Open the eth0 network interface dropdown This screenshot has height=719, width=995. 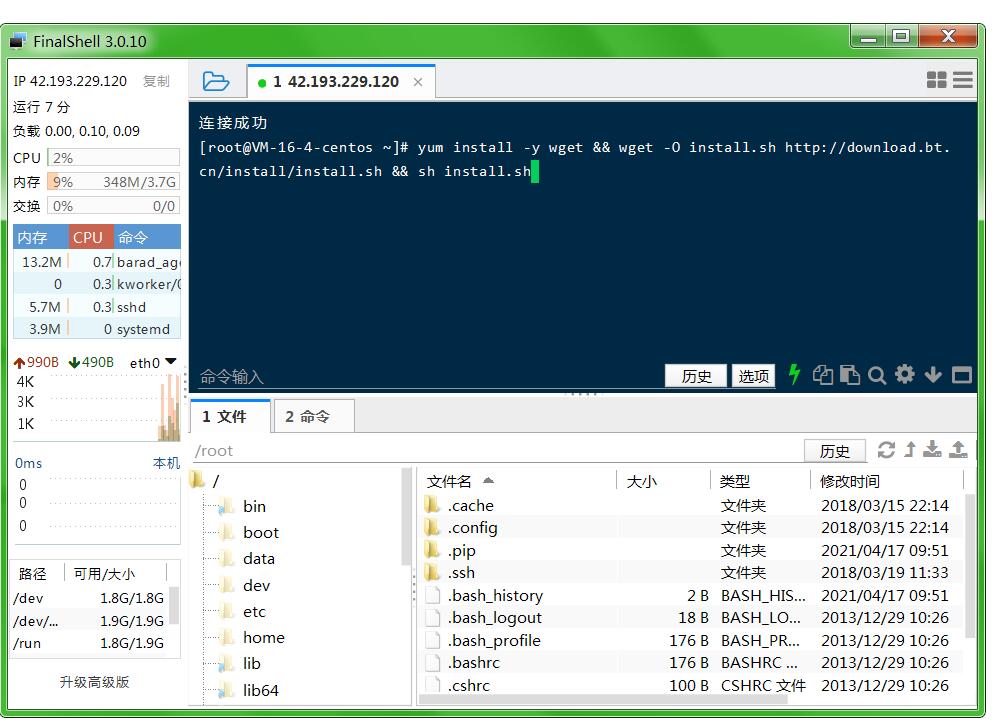coord(171,362)
